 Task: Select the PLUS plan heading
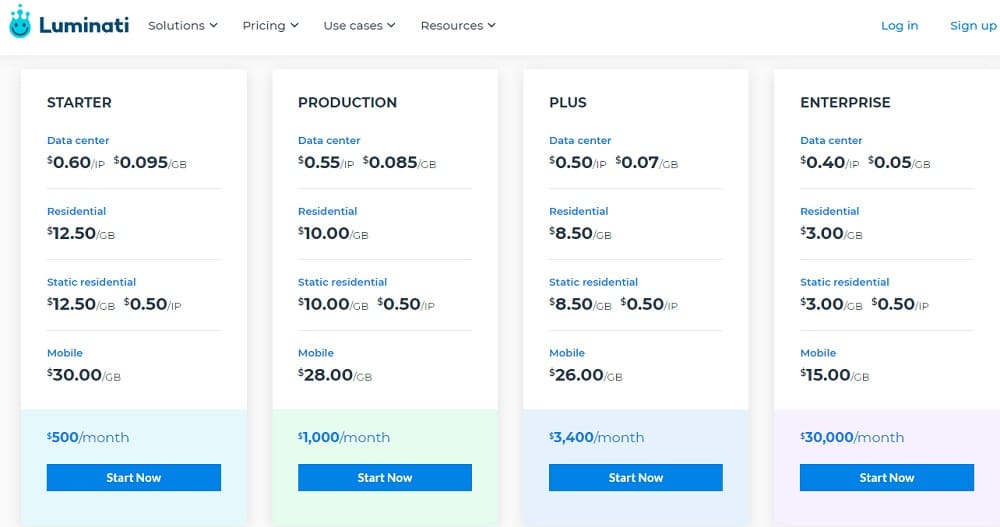point(568,102)
